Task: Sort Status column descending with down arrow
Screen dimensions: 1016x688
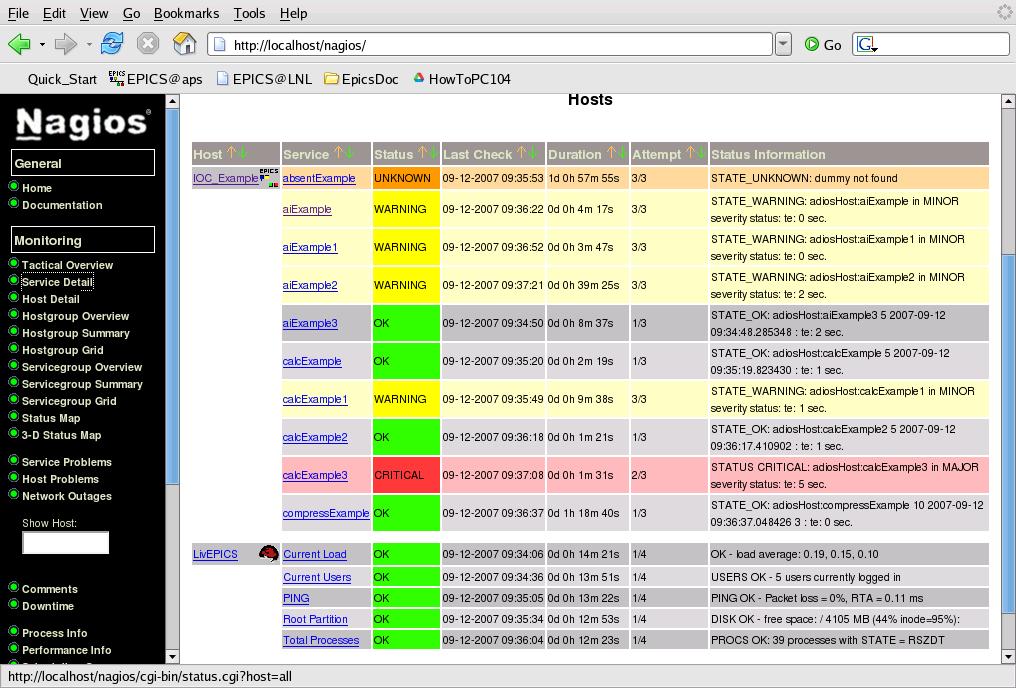Action: tap(433, 153)
